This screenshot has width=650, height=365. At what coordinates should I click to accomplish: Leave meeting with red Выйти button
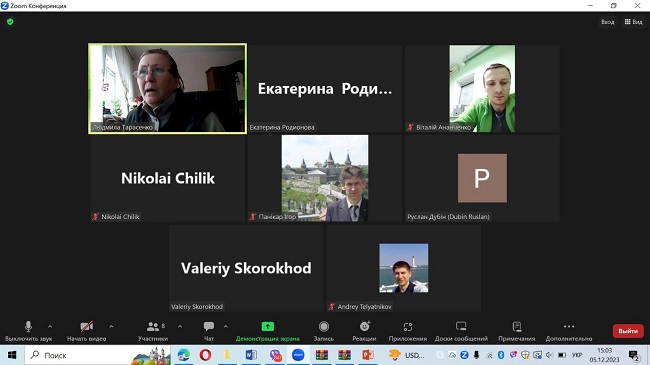628,331
